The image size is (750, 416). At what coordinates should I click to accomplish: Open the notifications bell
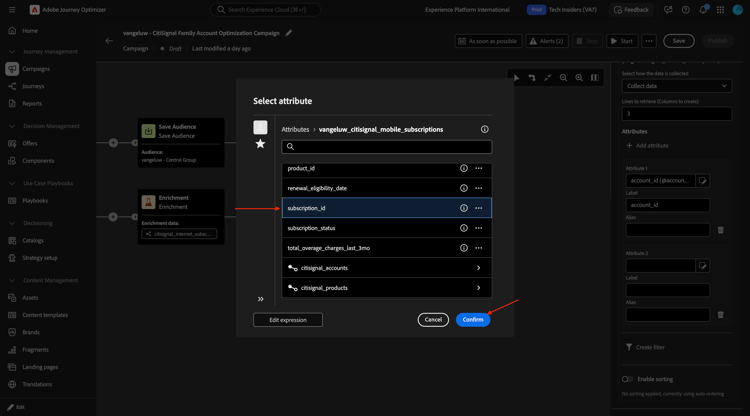[x=703, y=10]
